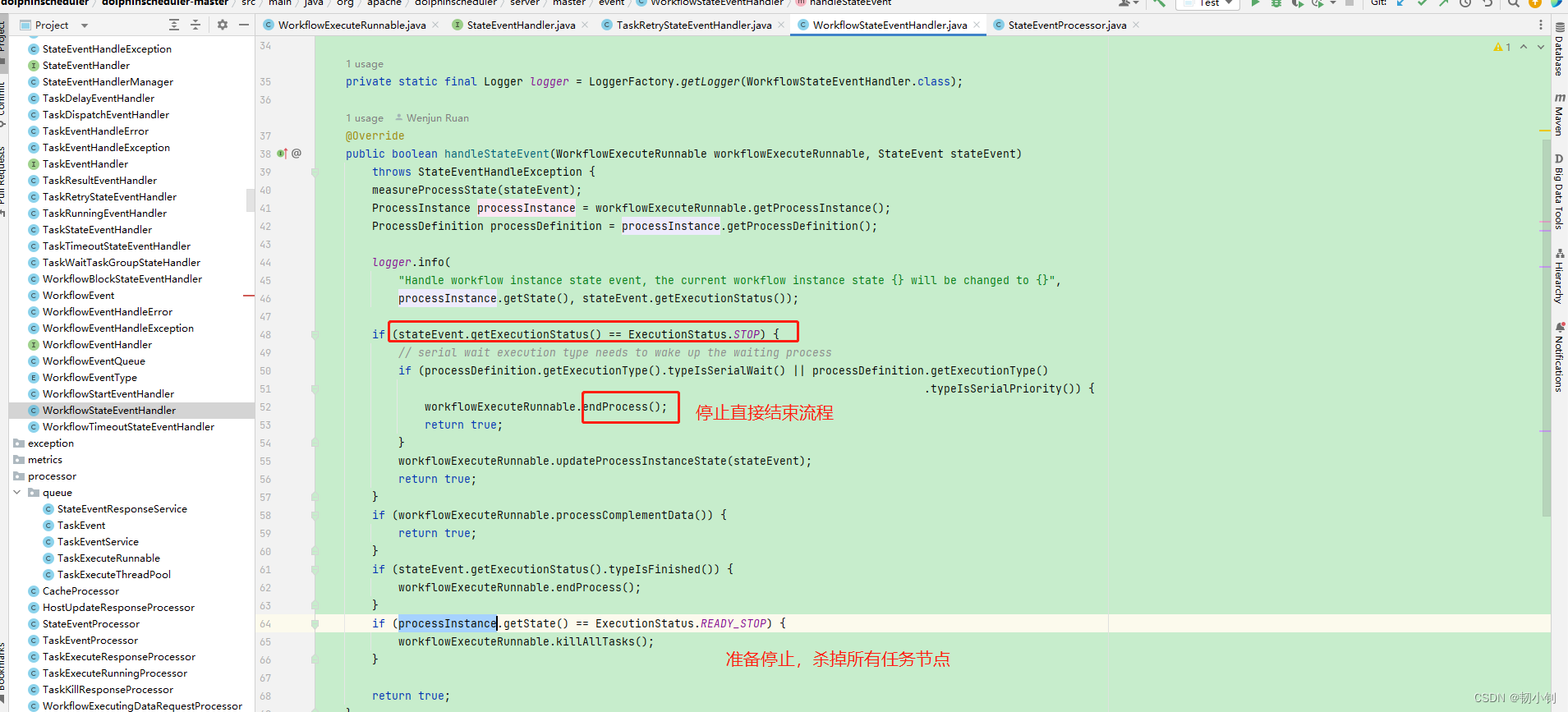Open the Database tool window
This screenshot has height=712, width=1568.
1559,49
